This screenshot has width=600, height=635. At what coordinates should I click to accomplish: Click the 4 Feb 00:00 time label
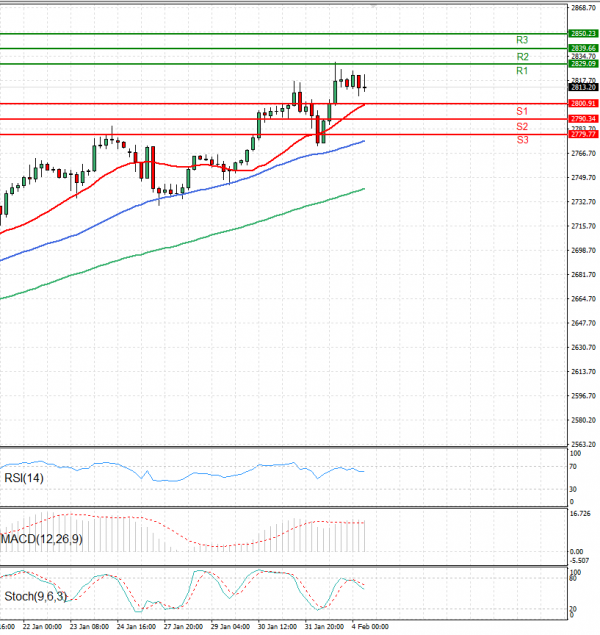pyautogui.click(x=370, y=626)
